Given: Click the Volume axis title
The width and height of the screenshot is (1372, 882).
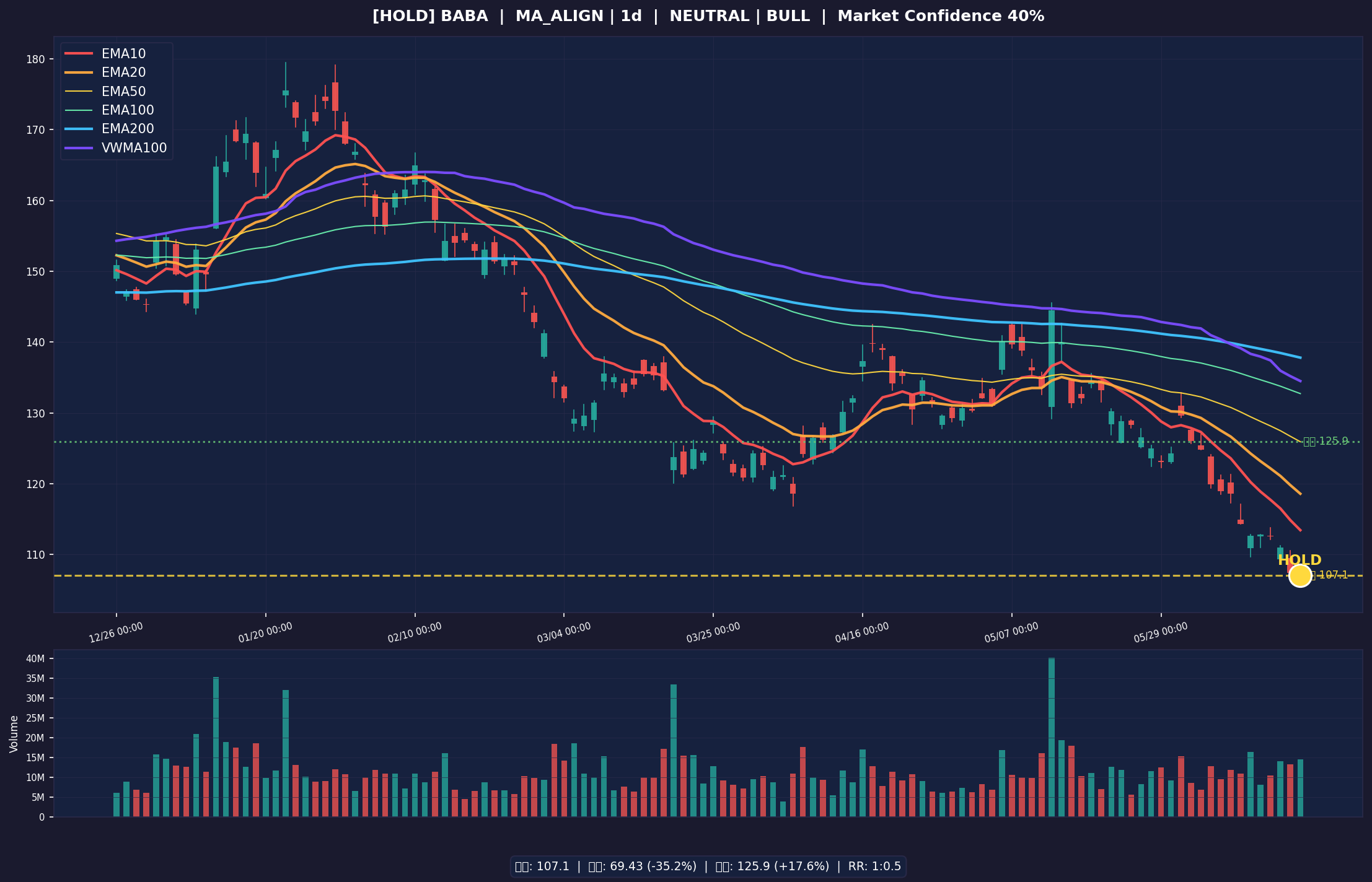Looking at the screenshot, I should click(x=14, y=734).
